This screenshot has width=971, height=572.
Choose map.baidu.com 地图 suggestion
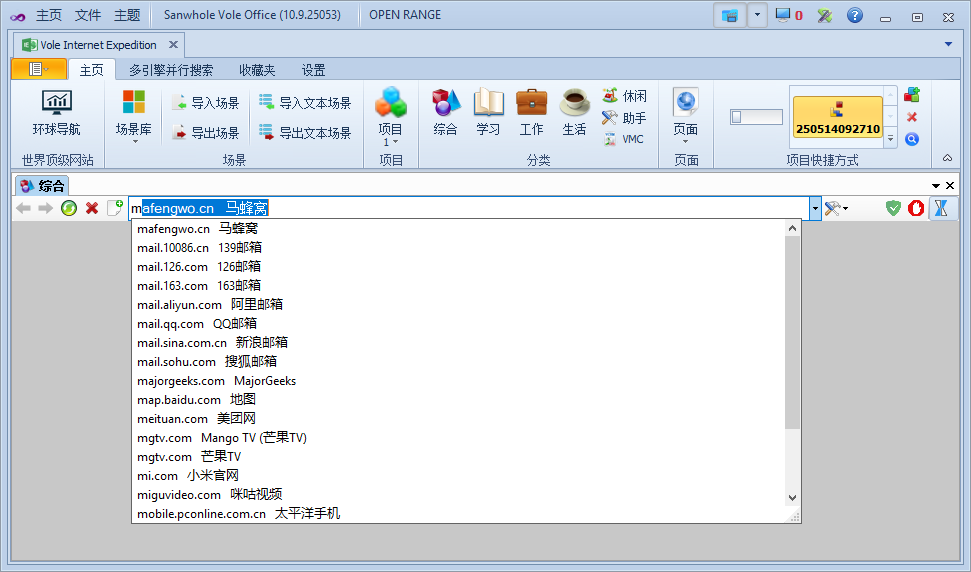pos(458,400)
